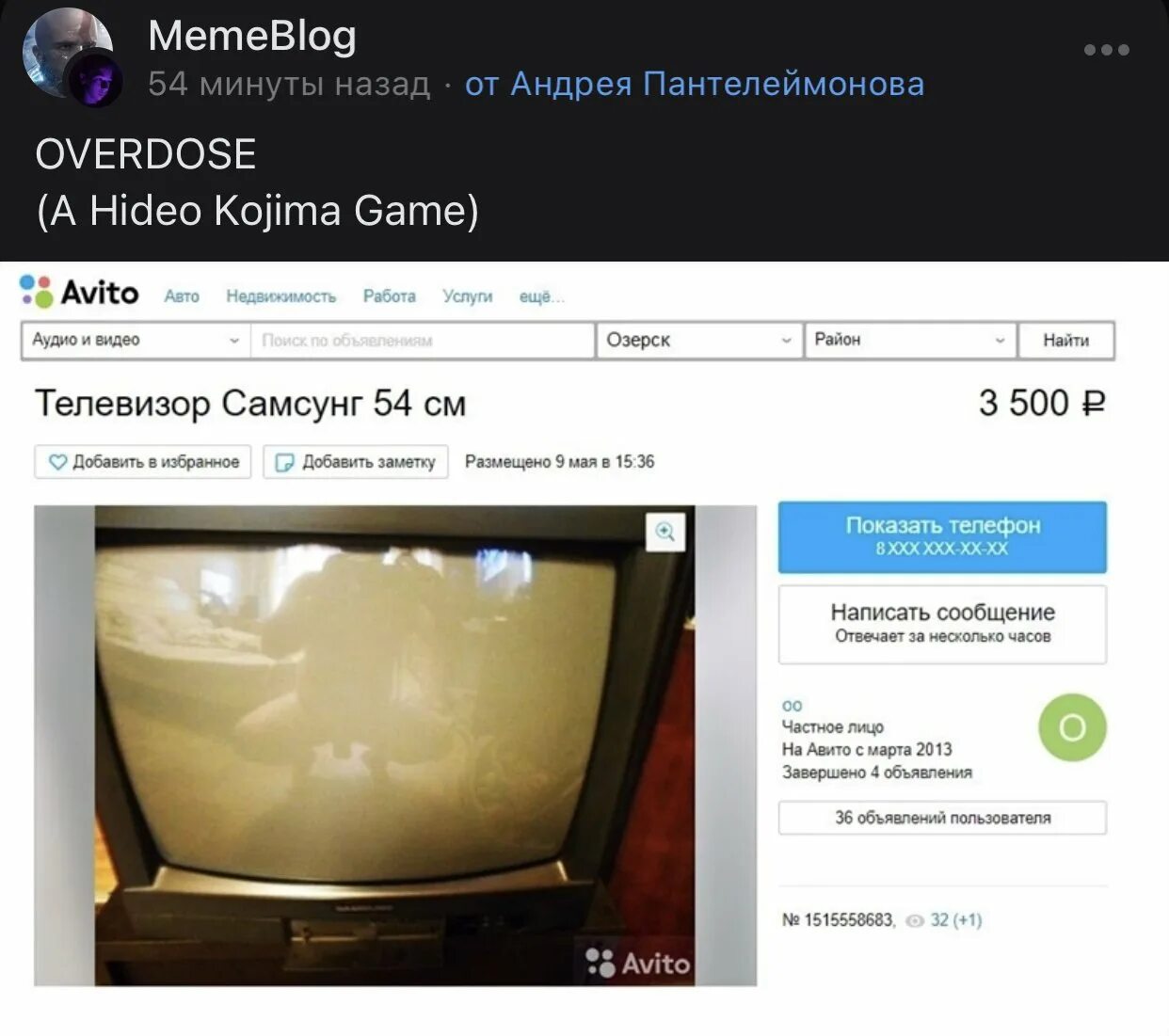1169x1036 pixels.
Task: Click the eye views counter icon
Action: [914, 921]
